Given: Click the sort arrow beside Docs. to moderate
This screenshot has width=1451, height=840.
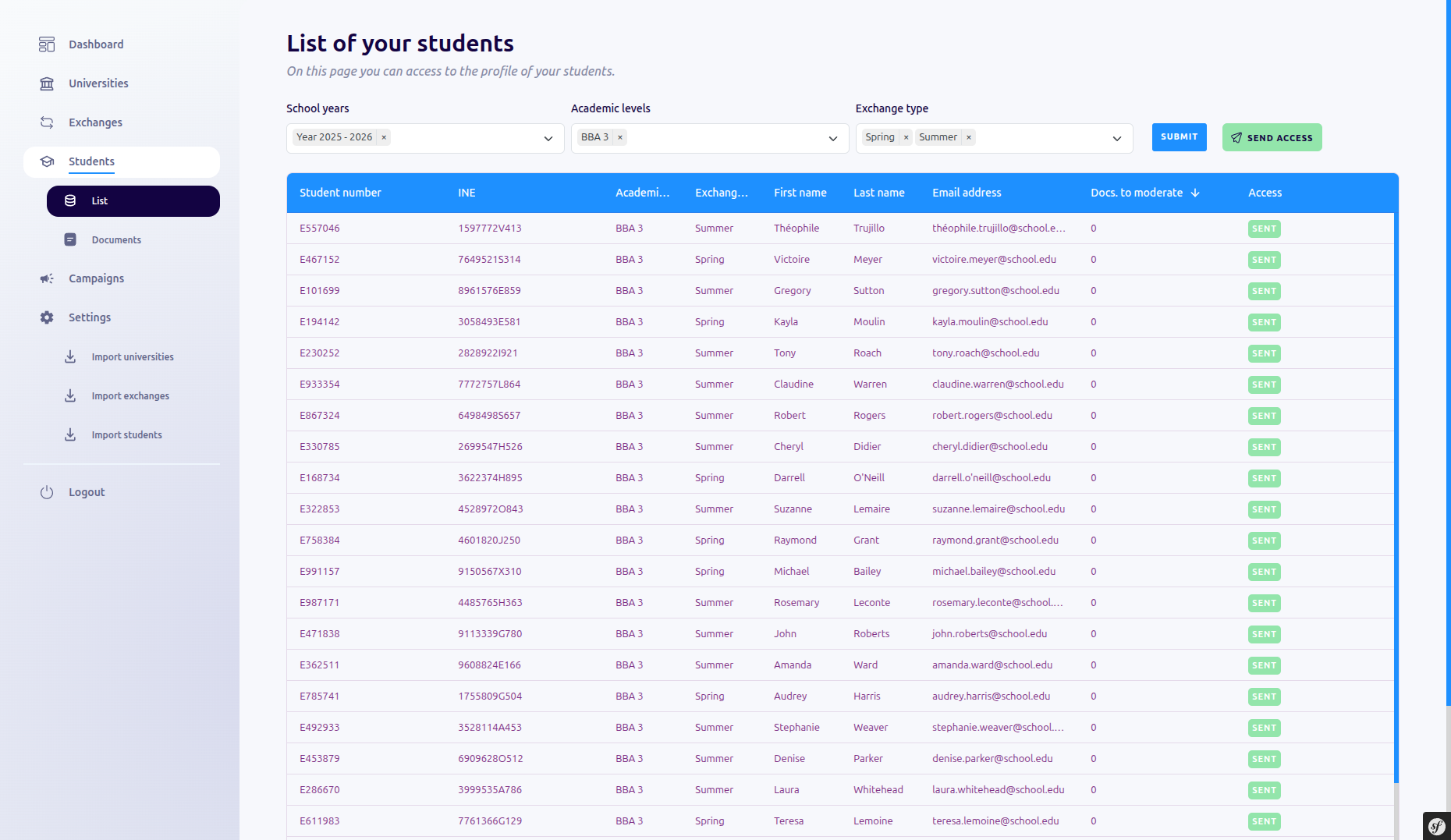Looking at the screenshot, I should pyautogui.click(x=1195, y=193).
